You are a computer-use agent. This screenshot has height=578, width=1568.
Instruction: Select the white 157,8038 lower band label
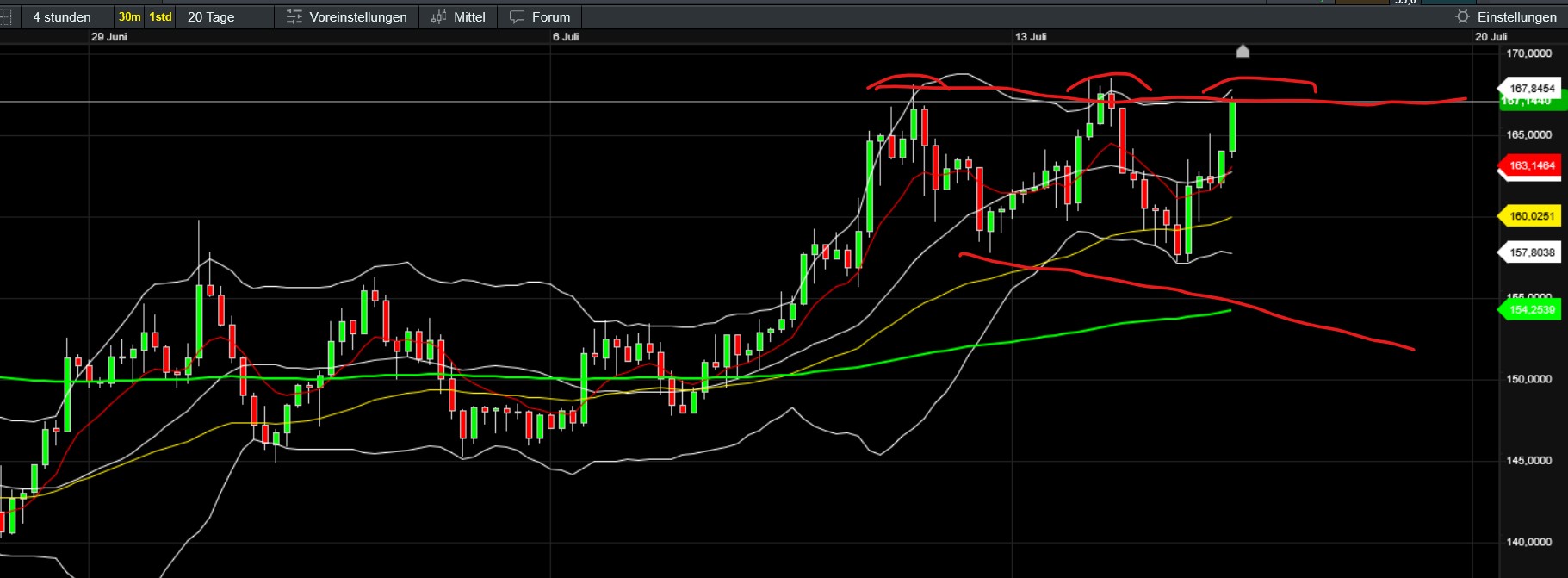click(1529, 252)
